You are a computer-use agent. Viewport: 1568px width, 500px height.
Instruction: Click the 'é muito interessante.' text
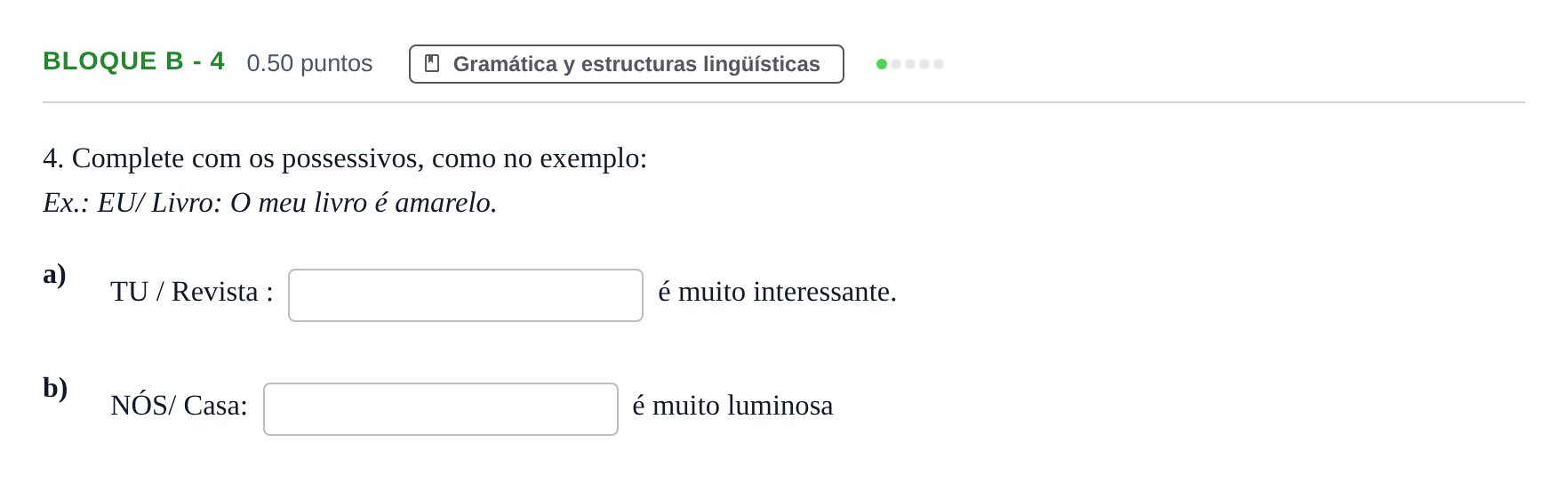click(777, 292)
